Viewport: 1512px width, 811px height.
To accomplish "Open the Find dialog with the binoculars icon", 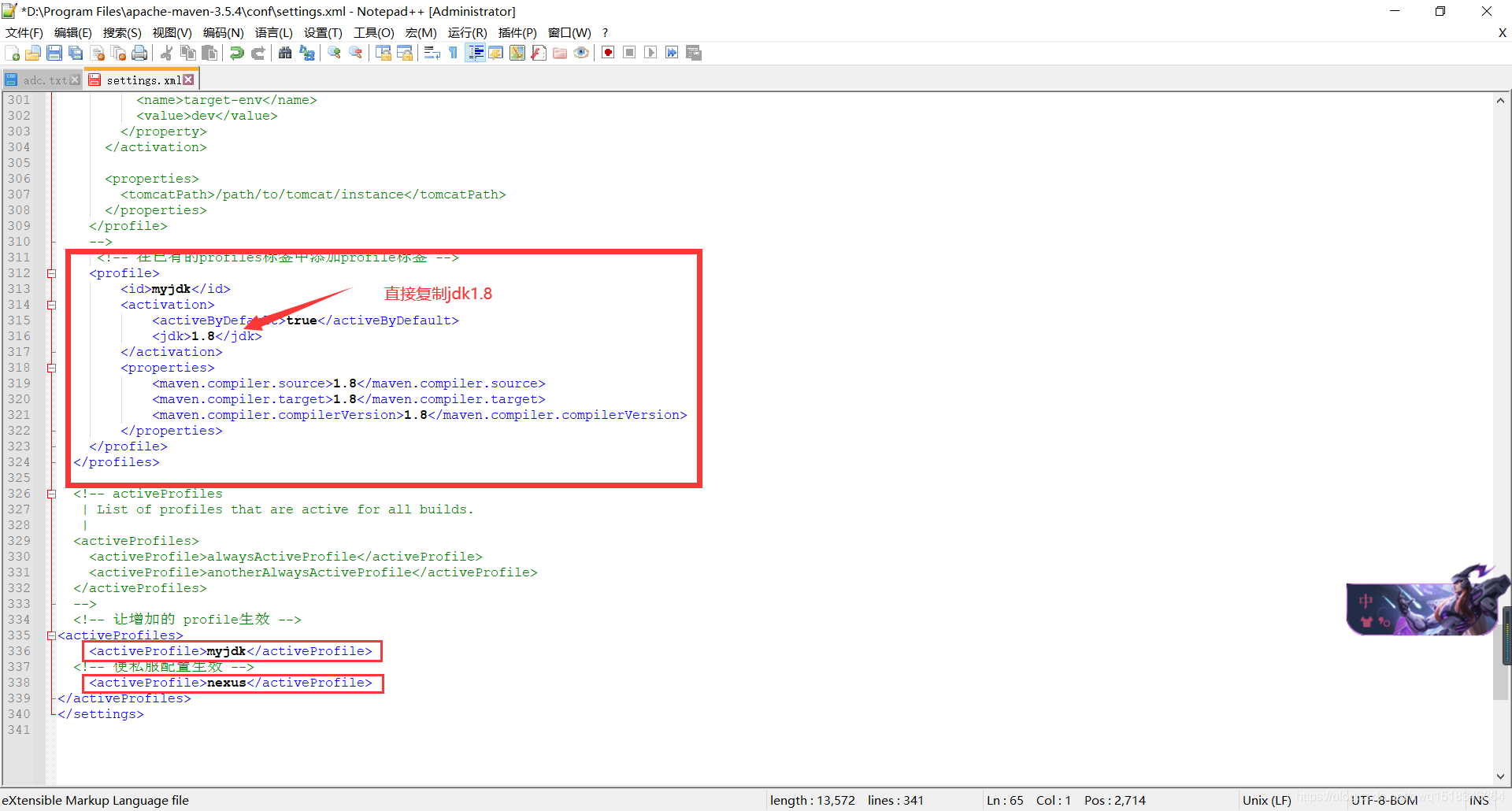I will (x=285, y=53).
